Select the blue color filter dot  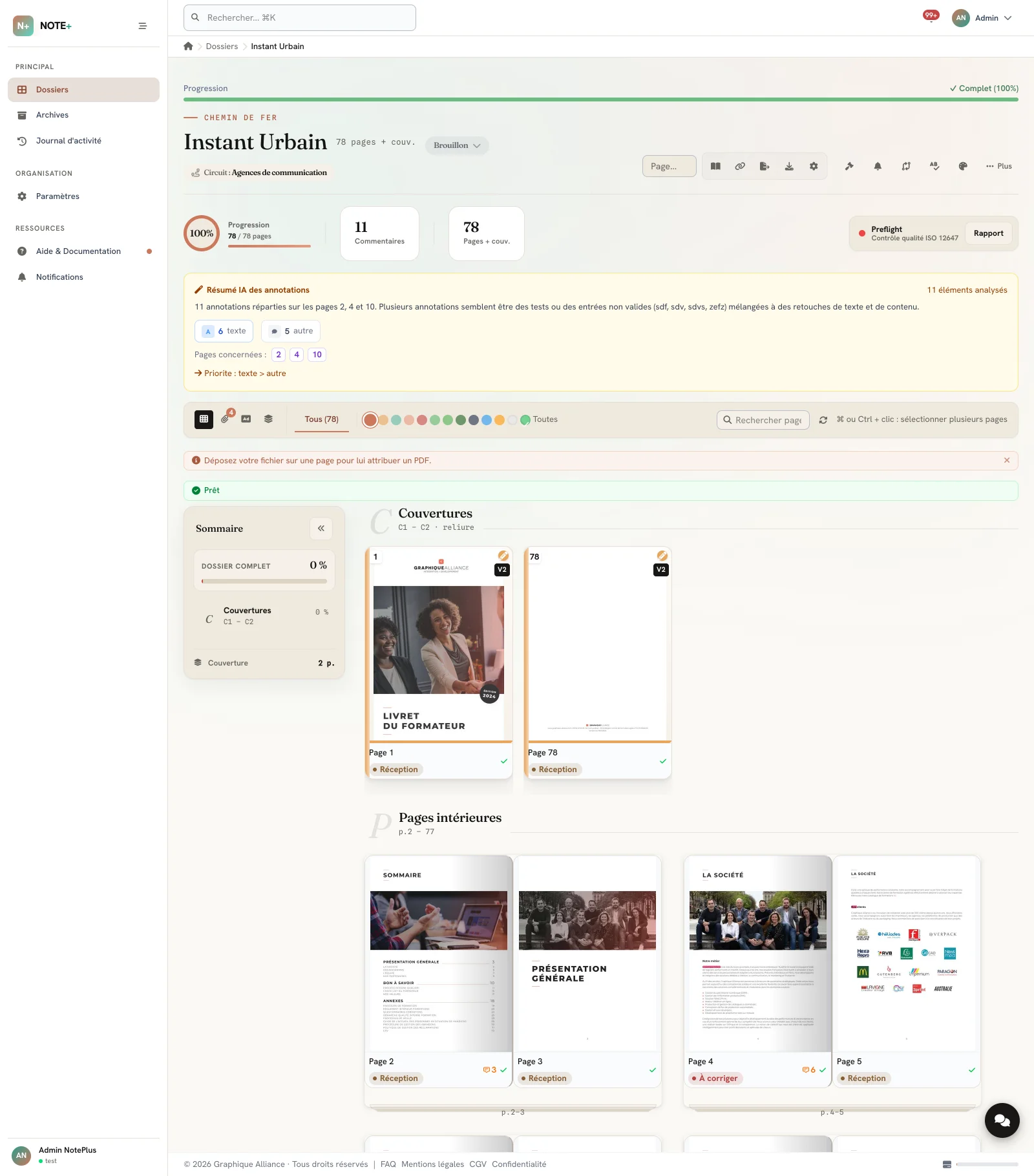click(486, 420)
